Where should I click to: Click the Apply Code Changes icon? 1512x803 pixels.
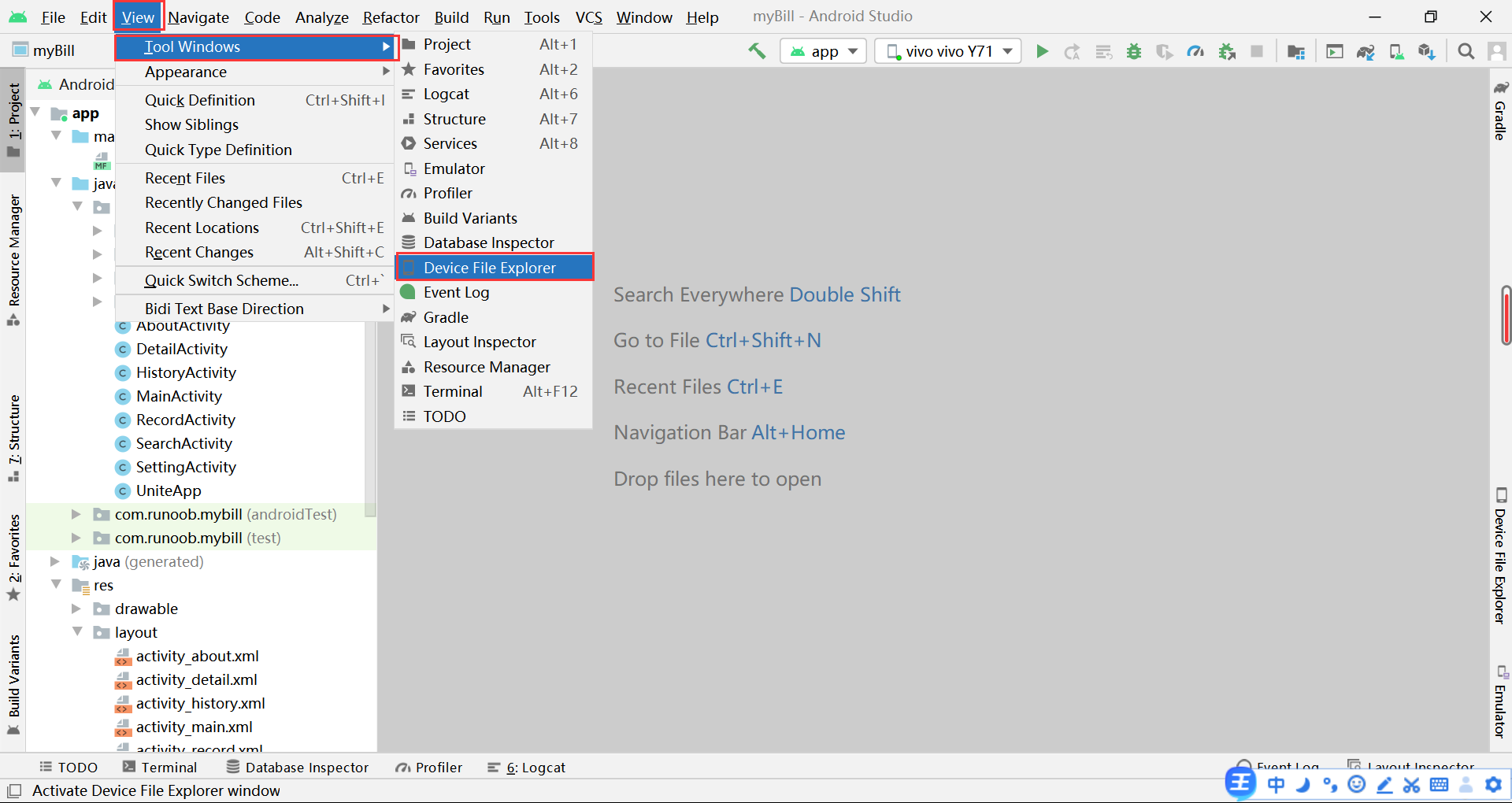pos(1103,52)
